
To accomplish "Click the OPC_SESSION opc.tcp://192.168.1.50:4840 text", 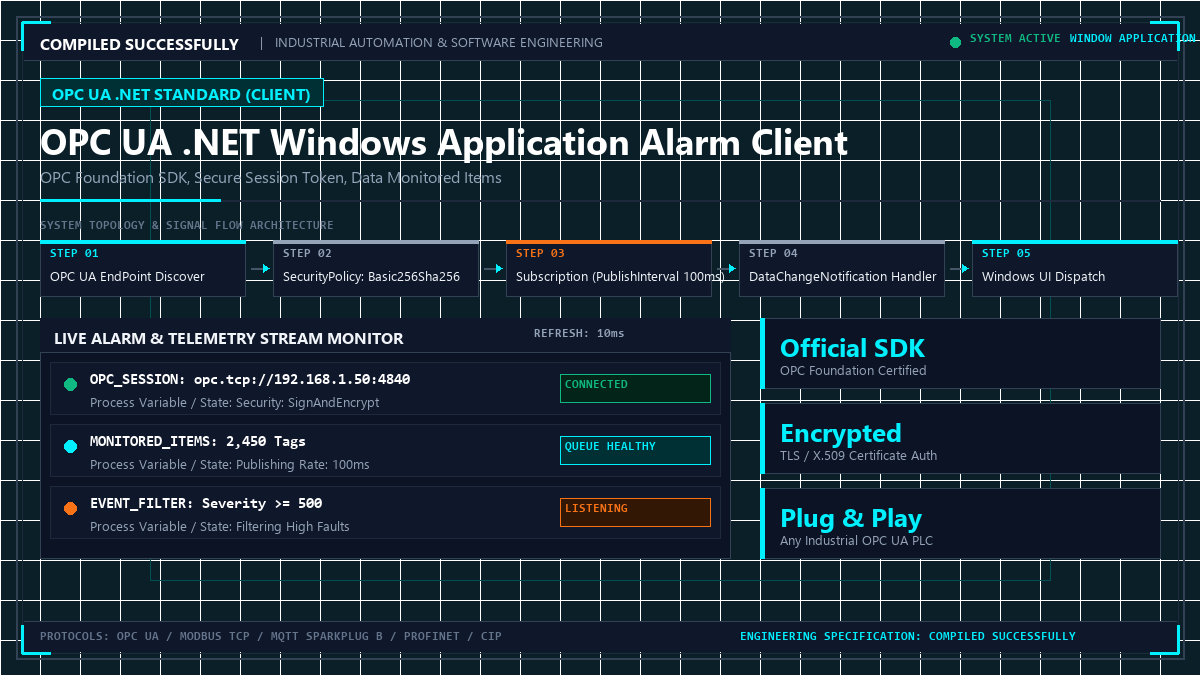I will [x=250, y=380].
